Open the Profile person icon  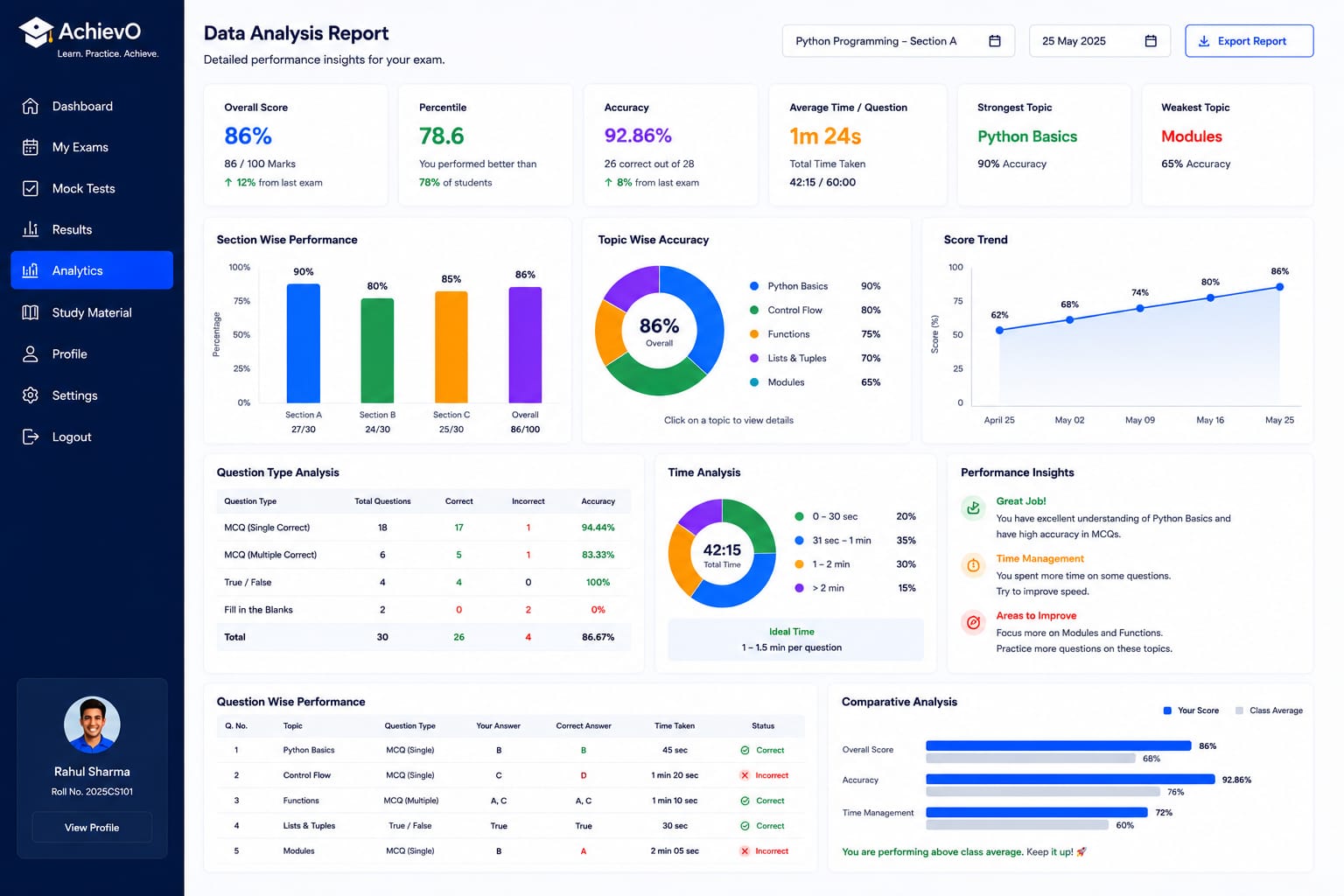point(31,353)
